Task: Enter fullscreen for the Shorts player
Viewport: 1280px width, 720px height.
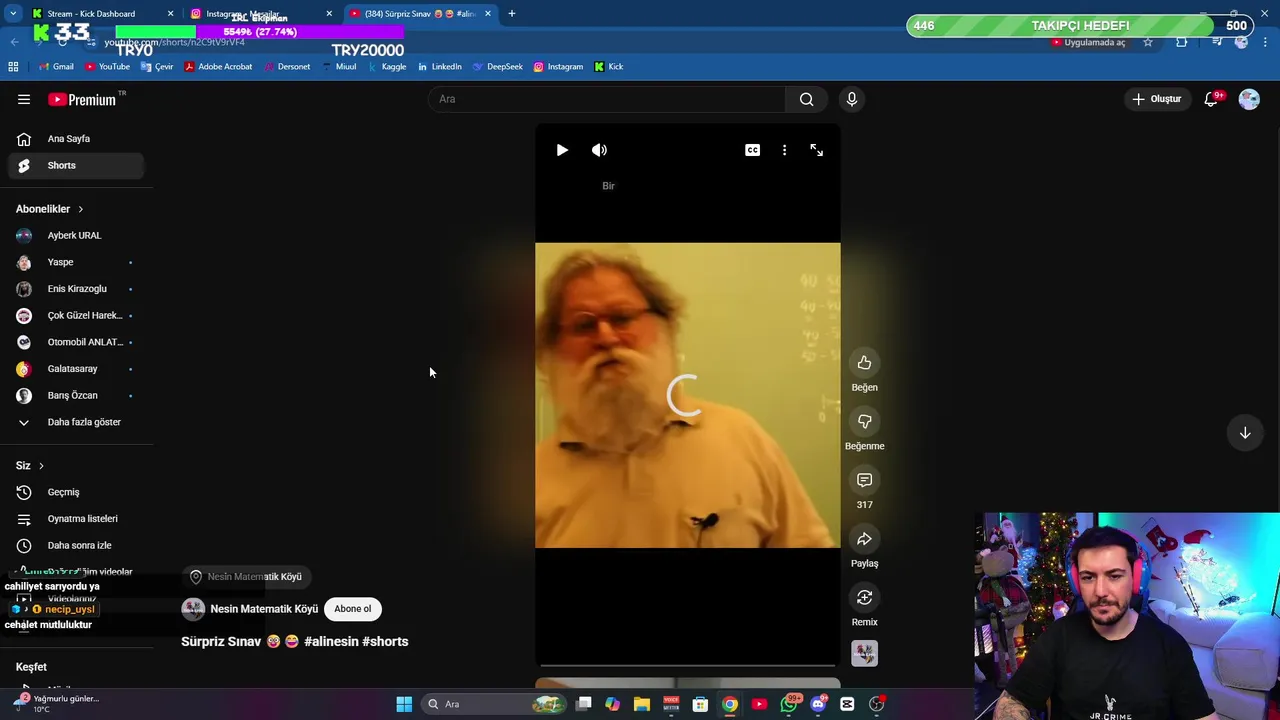Action: (817, 150)
